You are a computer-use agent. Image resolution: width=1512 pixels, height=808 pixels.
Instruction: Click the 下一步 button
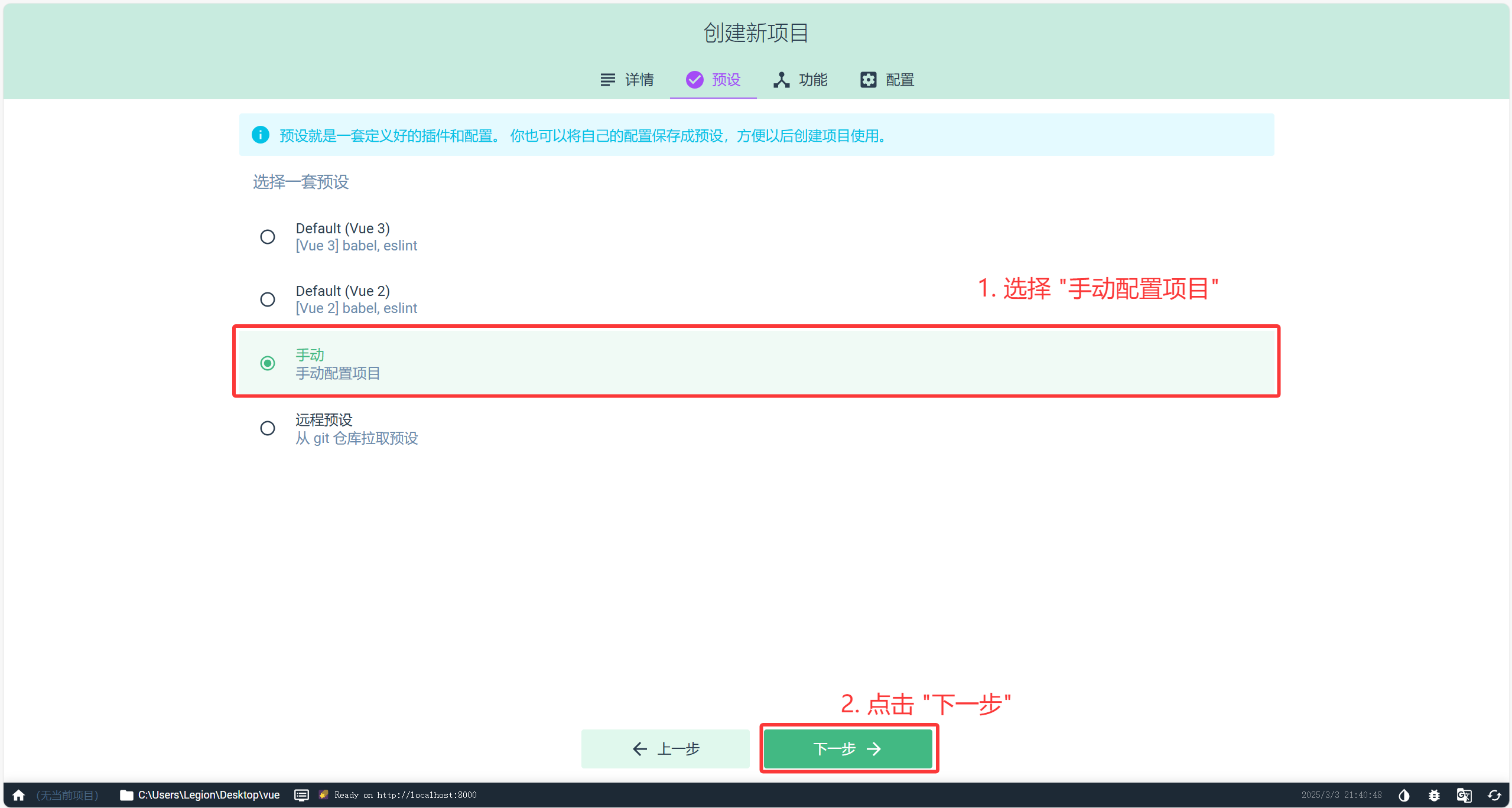coord(848,748)
